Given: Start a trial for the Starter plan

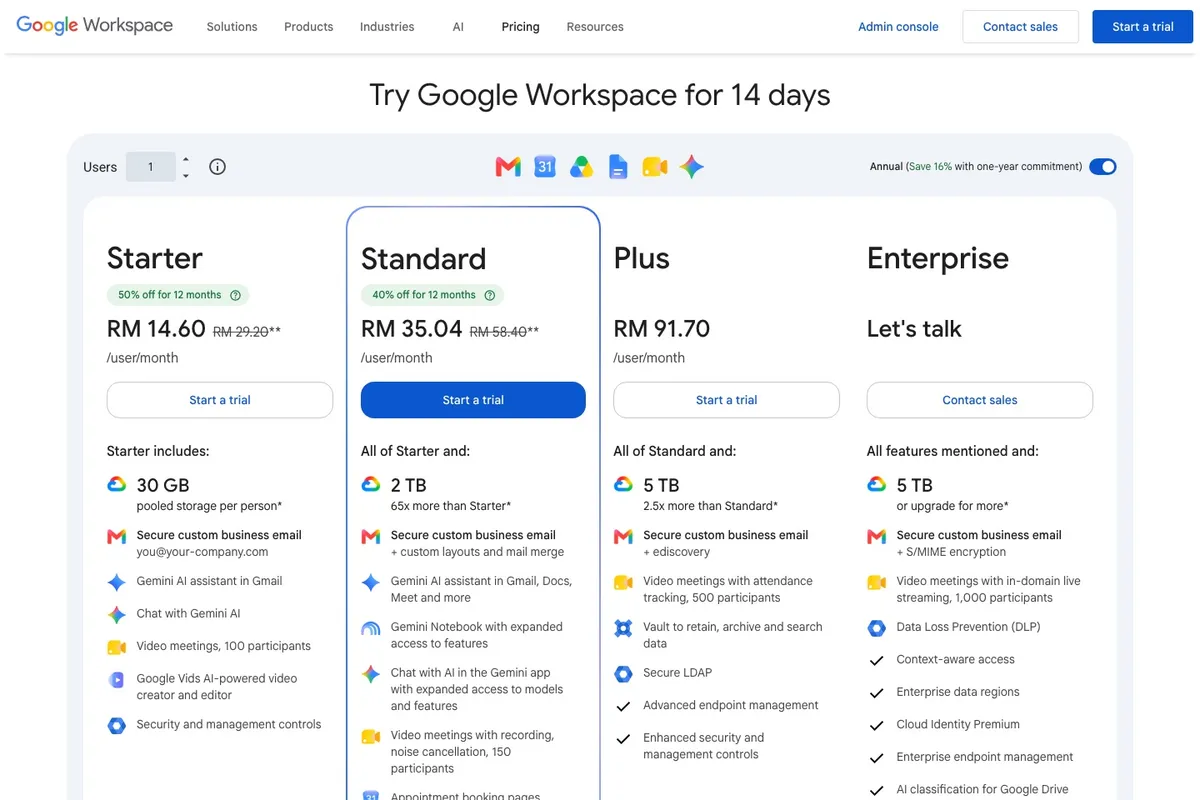Looking at the screenshot, I should (x=220, y=400).
